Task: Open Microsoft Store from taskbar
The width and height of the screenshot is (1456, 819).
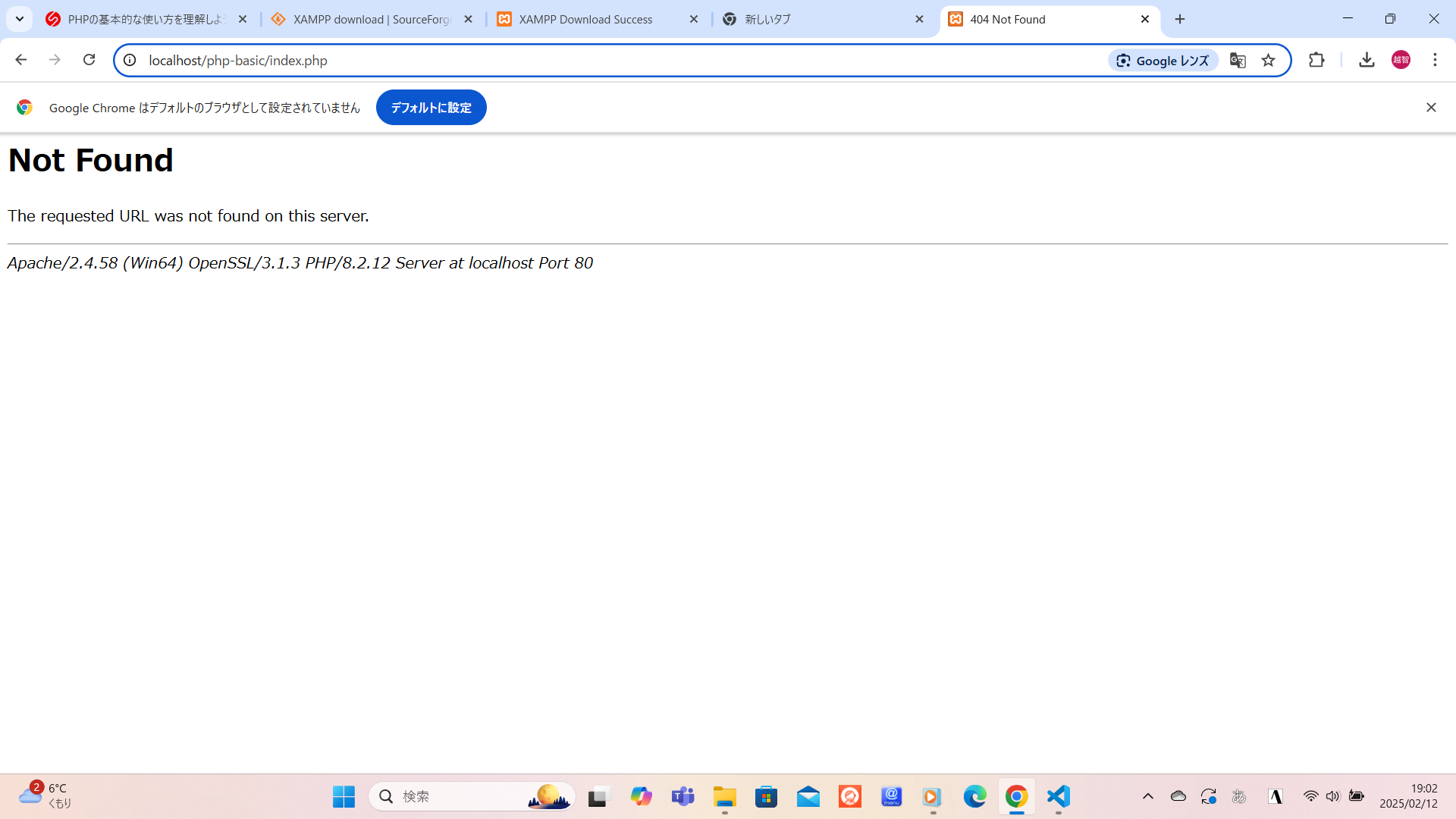Action: click(x=767, y=796)
